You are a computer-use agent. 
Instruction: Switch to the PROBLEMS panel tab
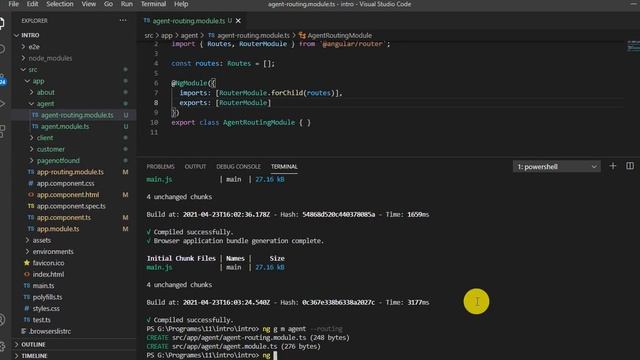[160, 167]
